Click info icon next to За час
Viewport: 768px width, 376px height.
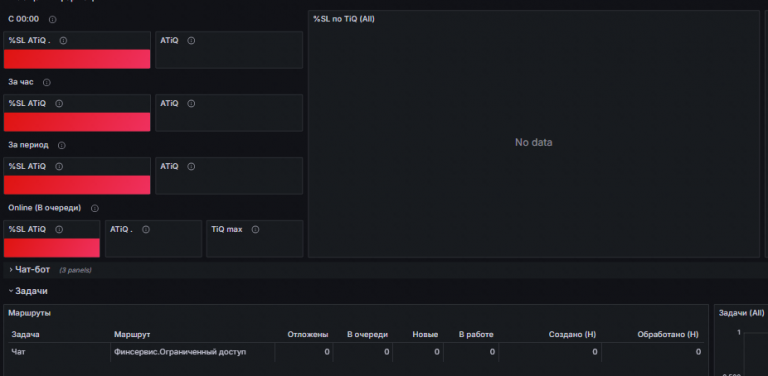tap(47, 82)
